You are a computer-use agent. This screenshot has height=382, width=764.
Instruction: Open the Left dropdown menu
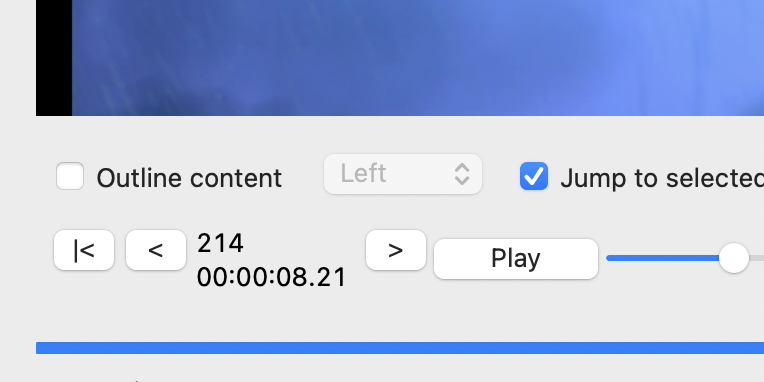pos(403,174)
